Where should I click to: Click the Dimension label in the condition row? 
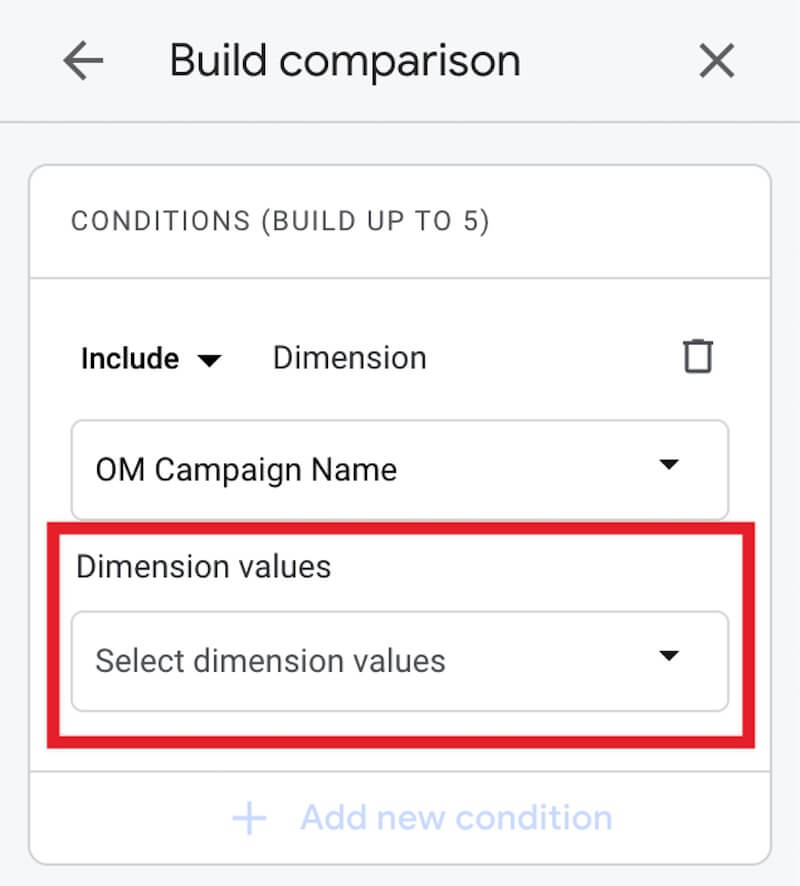tap(349, 357)
